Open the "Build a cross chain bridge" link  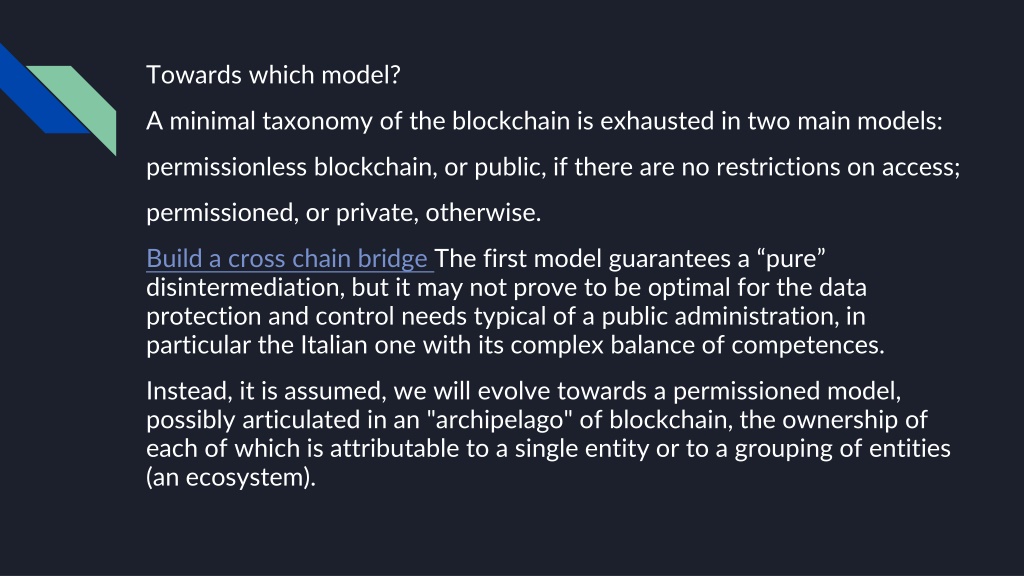(x=287, y=259)
